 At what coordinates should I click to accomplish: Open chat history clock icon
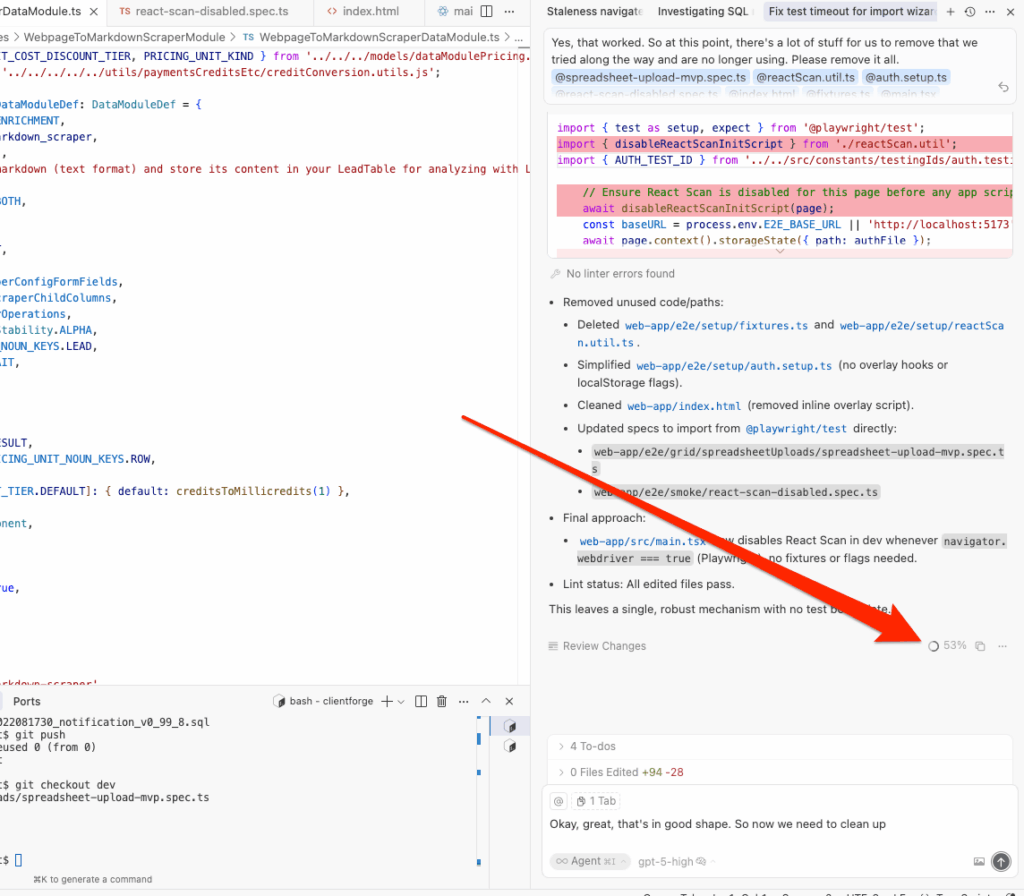(969, 12)
